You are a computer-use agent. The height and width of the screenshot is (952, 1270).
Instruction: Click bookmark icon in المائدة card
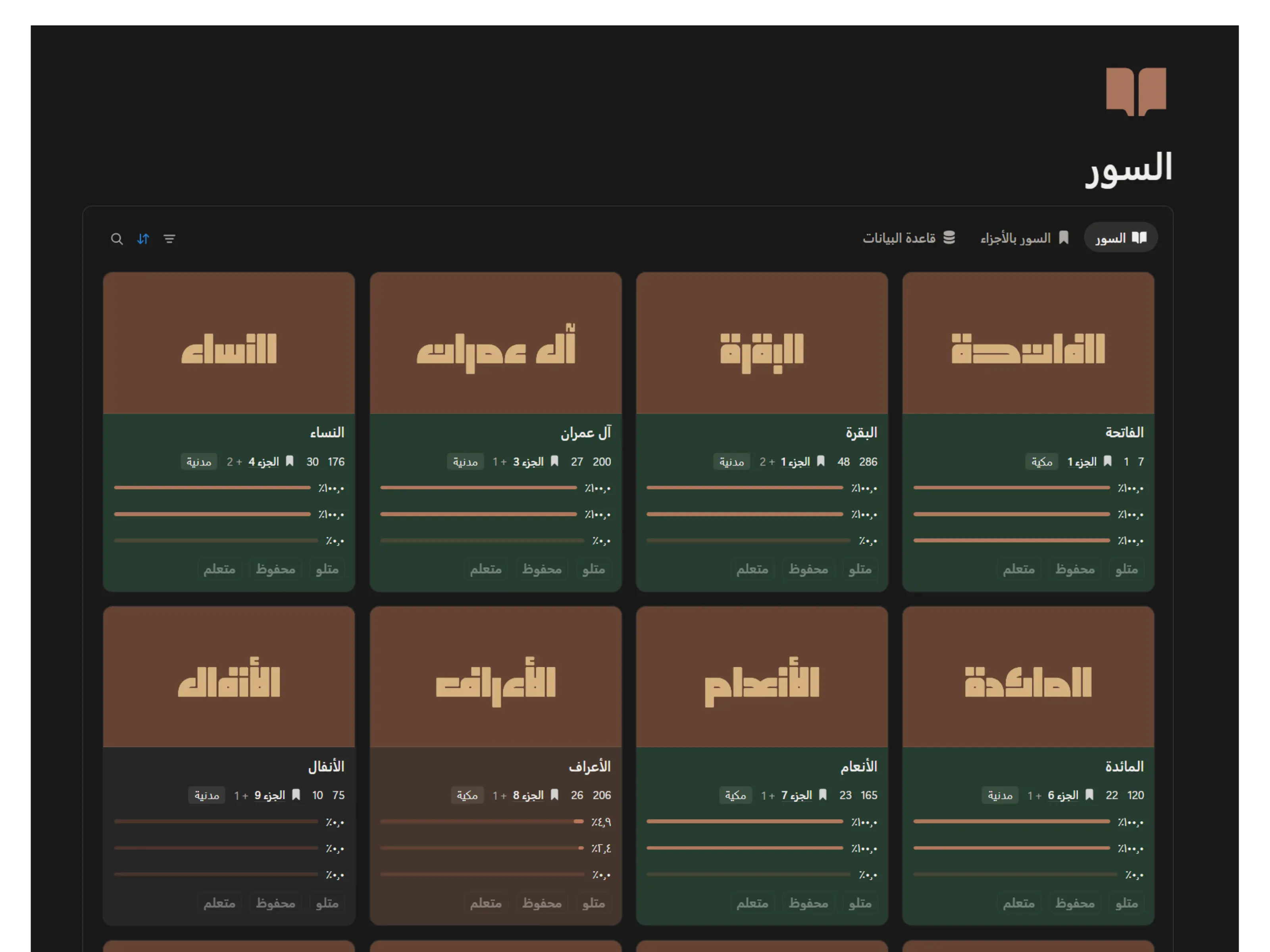[1089, 795]
